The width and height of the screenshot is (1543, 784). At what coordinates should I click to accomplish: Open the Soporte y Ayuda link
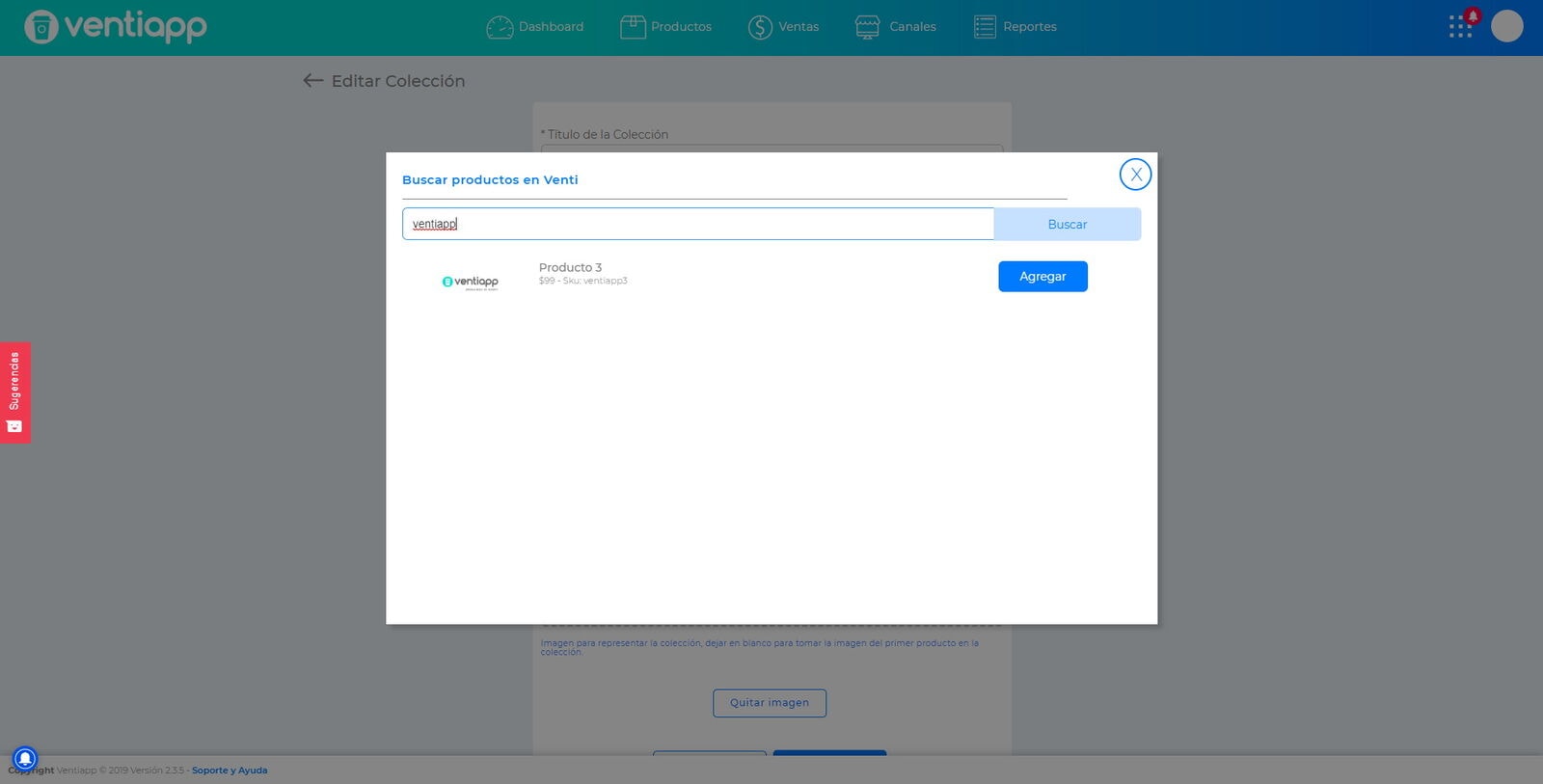coord(230,770)
